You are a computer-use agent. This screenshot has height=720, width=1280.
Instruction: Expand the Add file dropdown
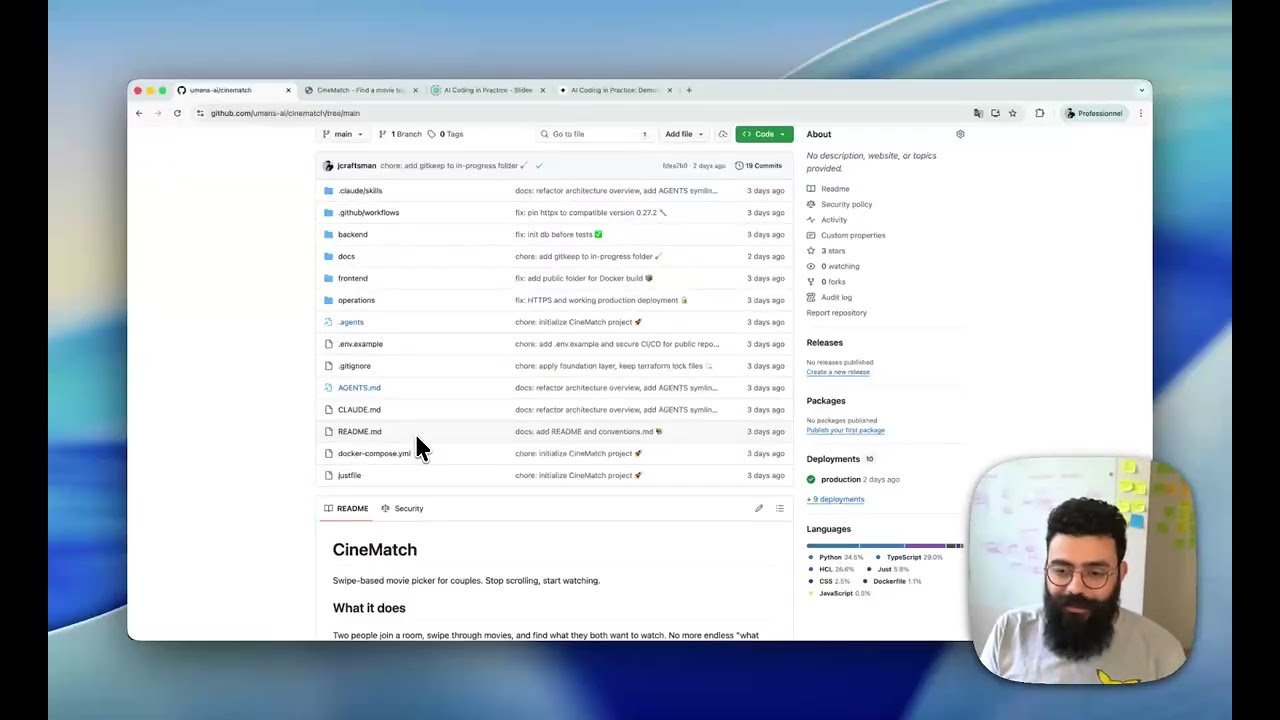click(684, 134)
